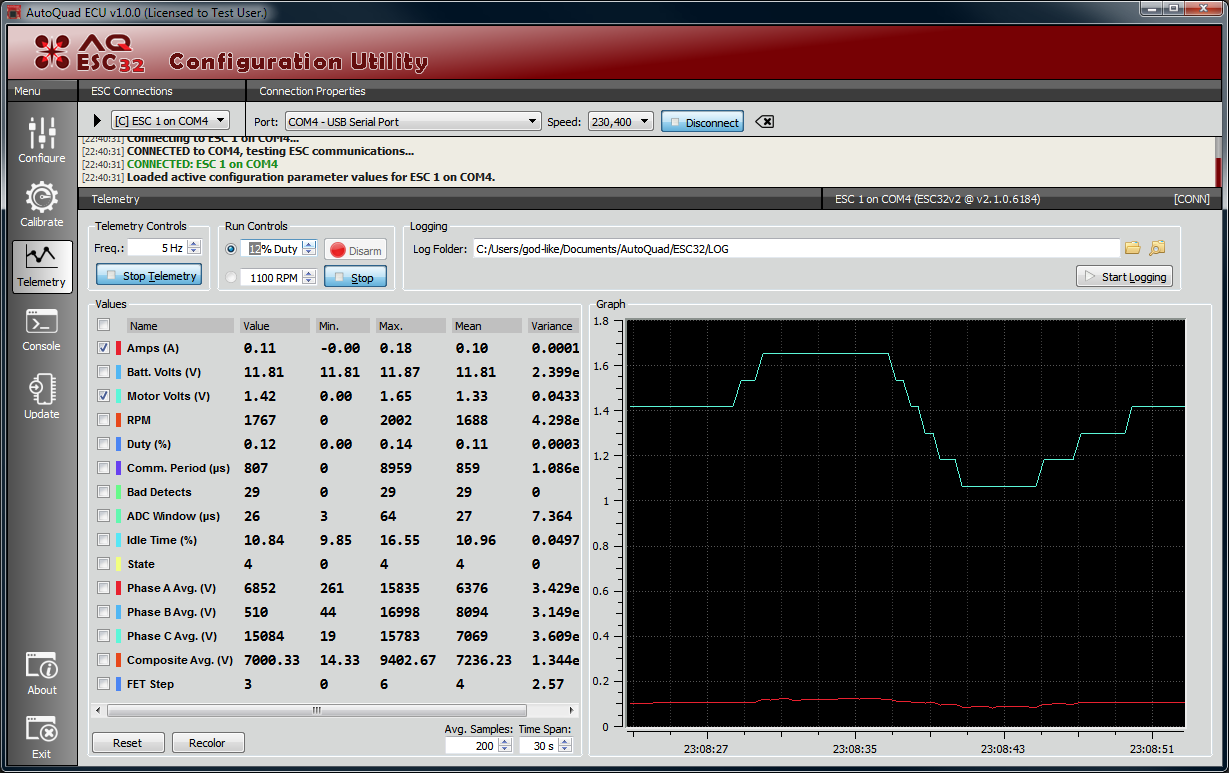This screenshot has height=773, width=1229.
Task: Click the Reset values button
Action: tap(127, 743)
